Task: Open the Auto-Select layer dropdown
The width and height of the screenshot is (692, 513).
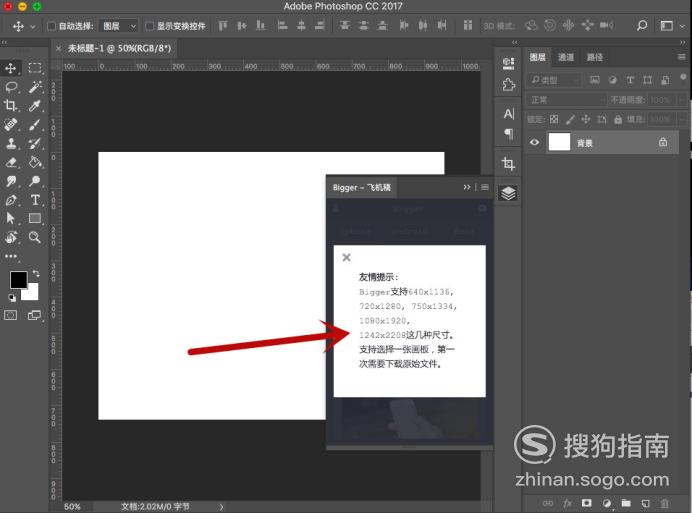Action: tap(119, 26)
